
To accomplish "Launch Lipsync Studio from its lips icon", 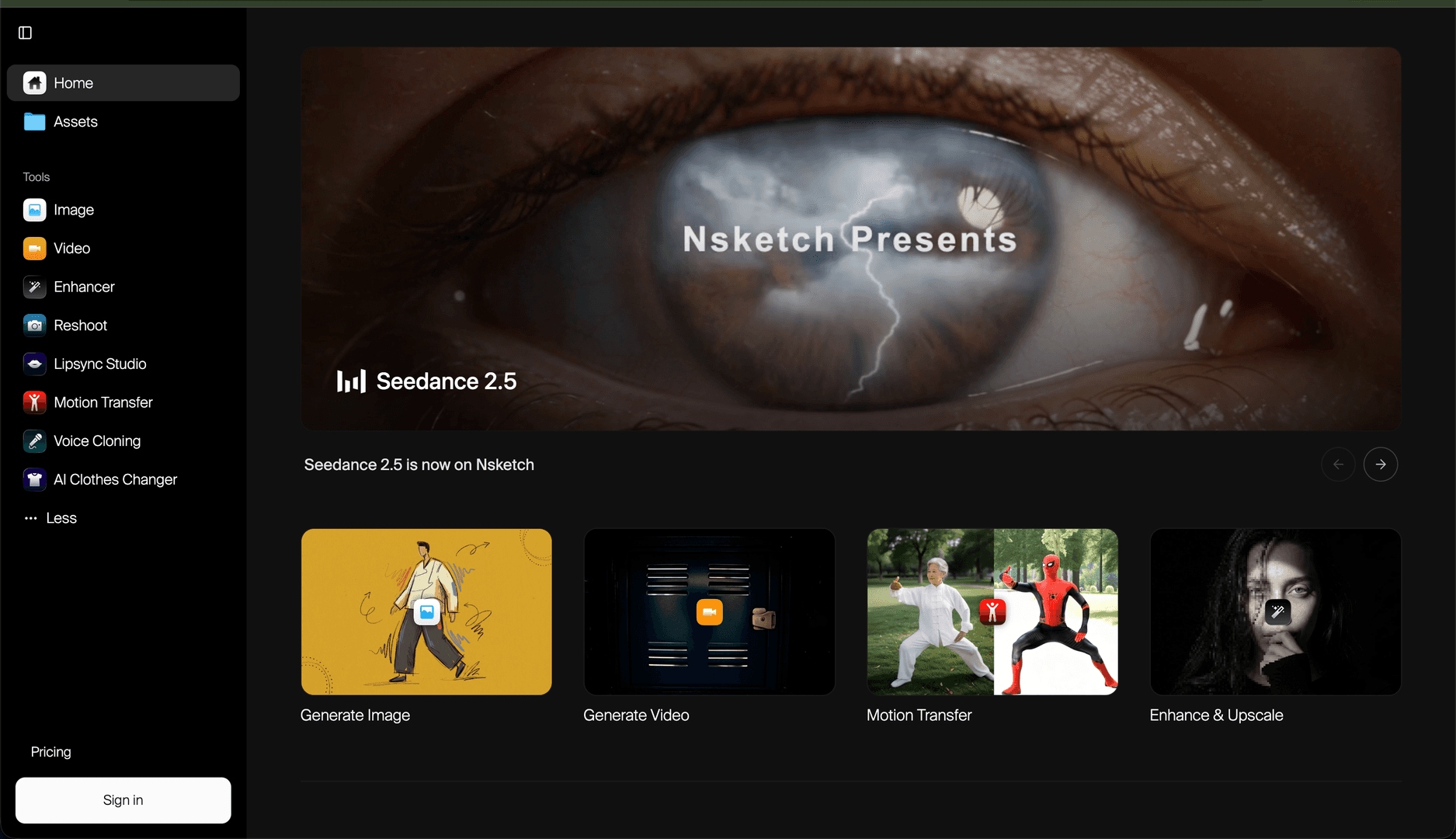I will click(x=34, y=364).
